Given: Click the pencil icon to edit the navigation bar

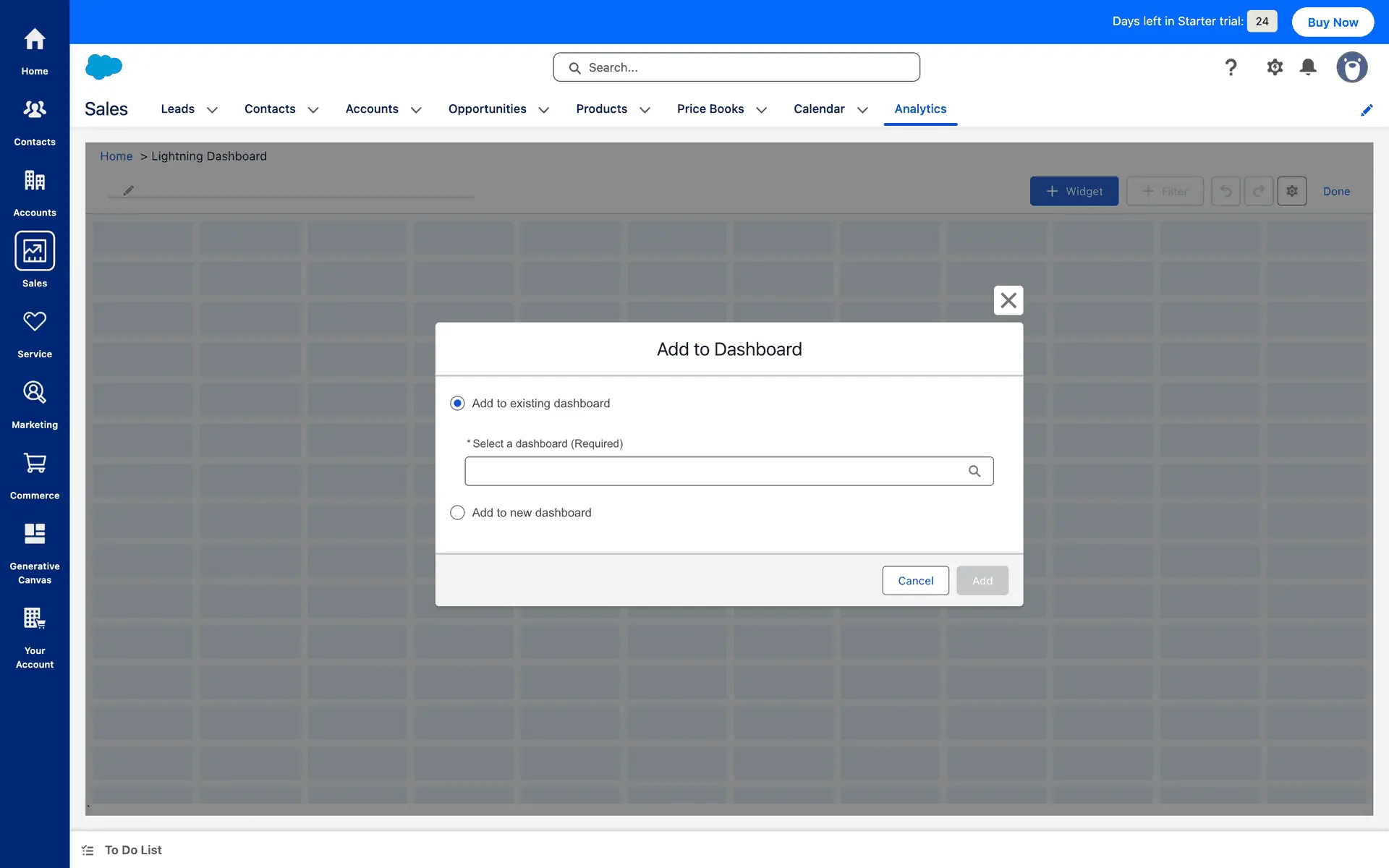Looking at the screenshot, I should point(1367,110).
